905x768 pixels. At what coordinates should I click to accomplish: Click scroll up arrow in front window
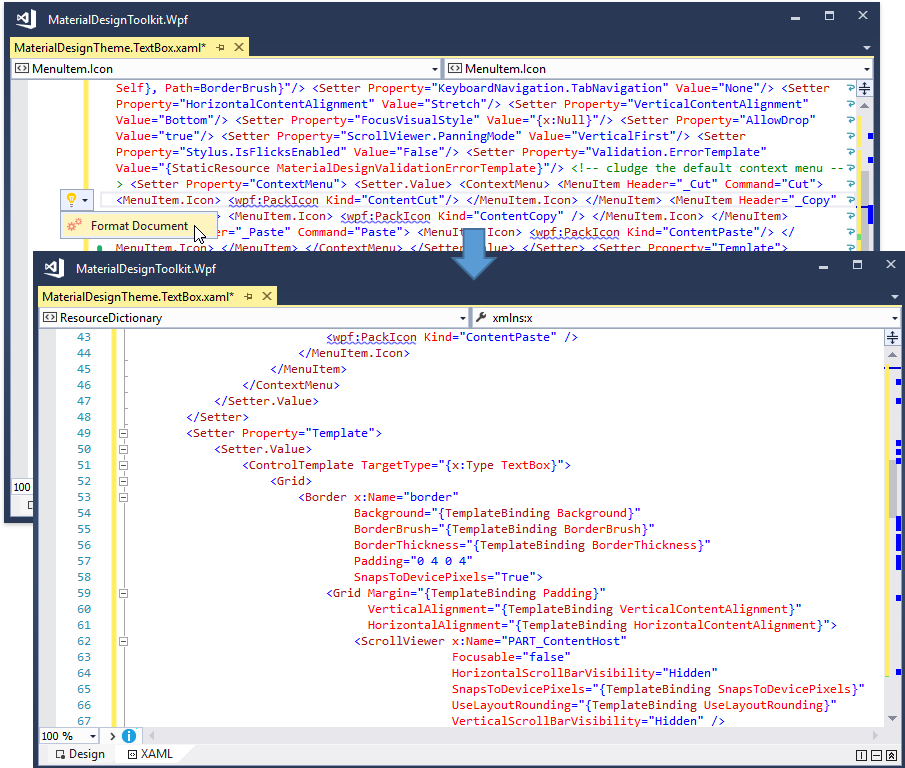[892, 355]
